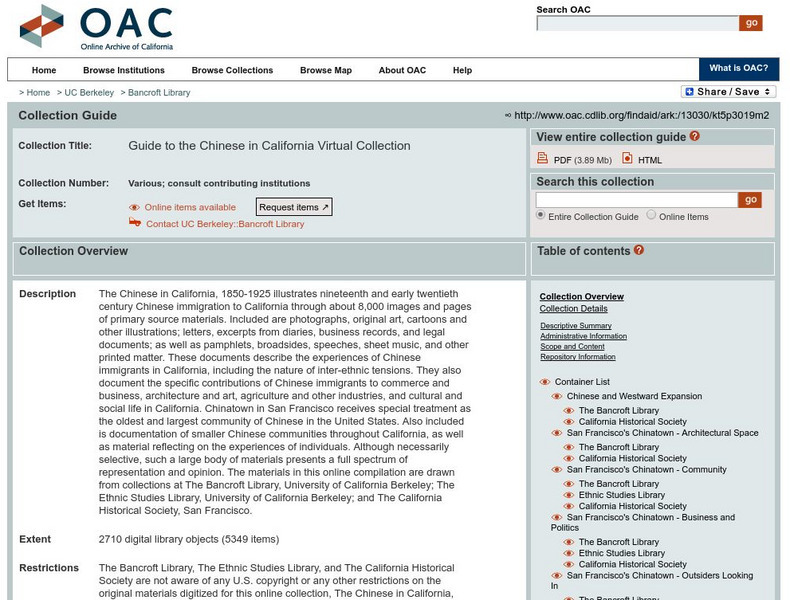Click eye icon next to Online items available
Viewport: 790px width, 600px height.
[x=134, y=207]
